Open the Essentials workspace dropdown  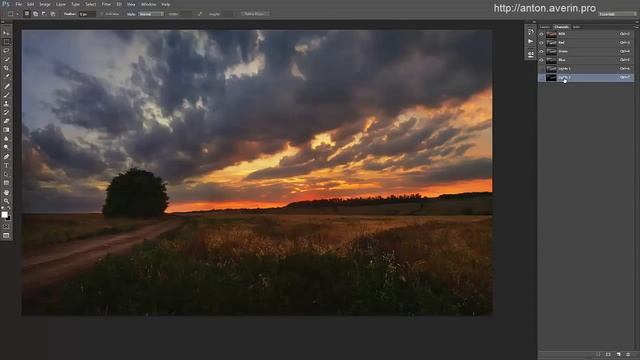[x=617, y=14]
